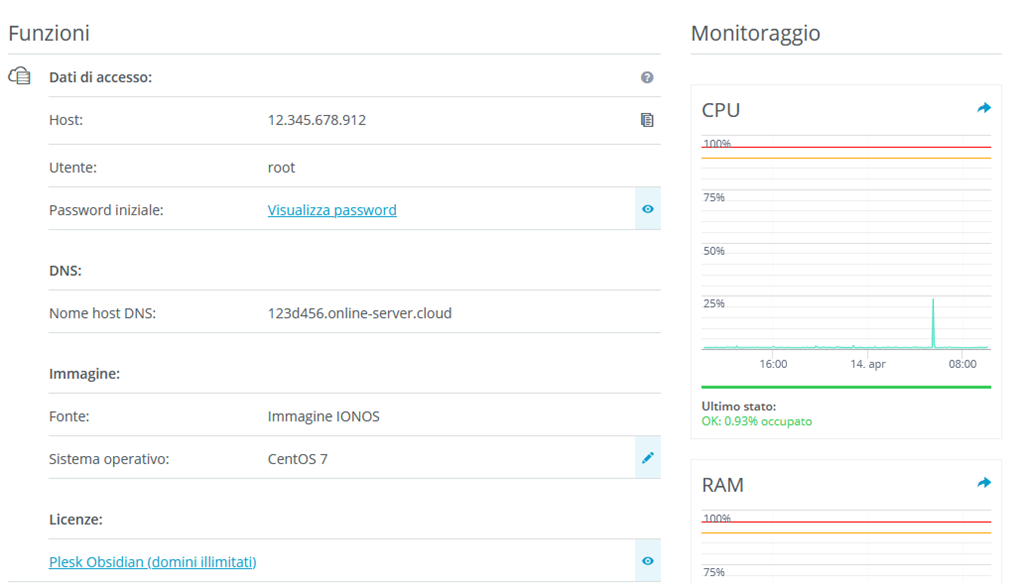Open the Plesk Obsidian (domini illimitati) link
The image size is (1024, 584).
(152, 562)
